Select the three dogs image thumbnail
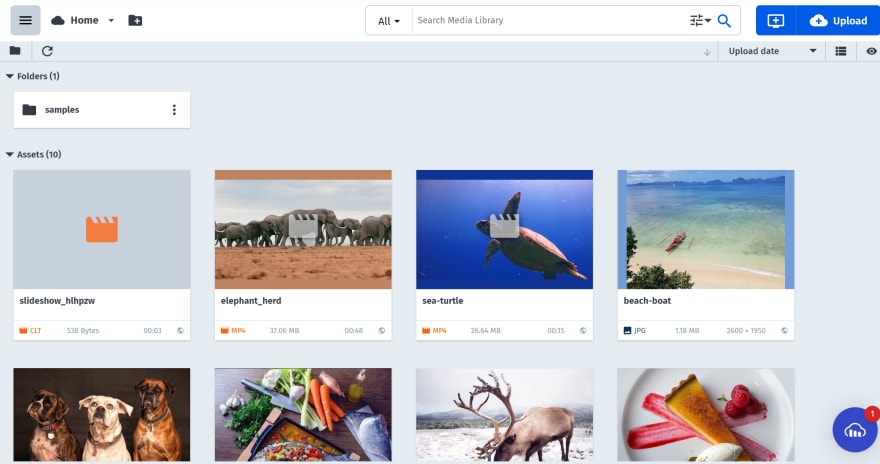Viewport: 880px width, 464px height. tap(102, 415)
